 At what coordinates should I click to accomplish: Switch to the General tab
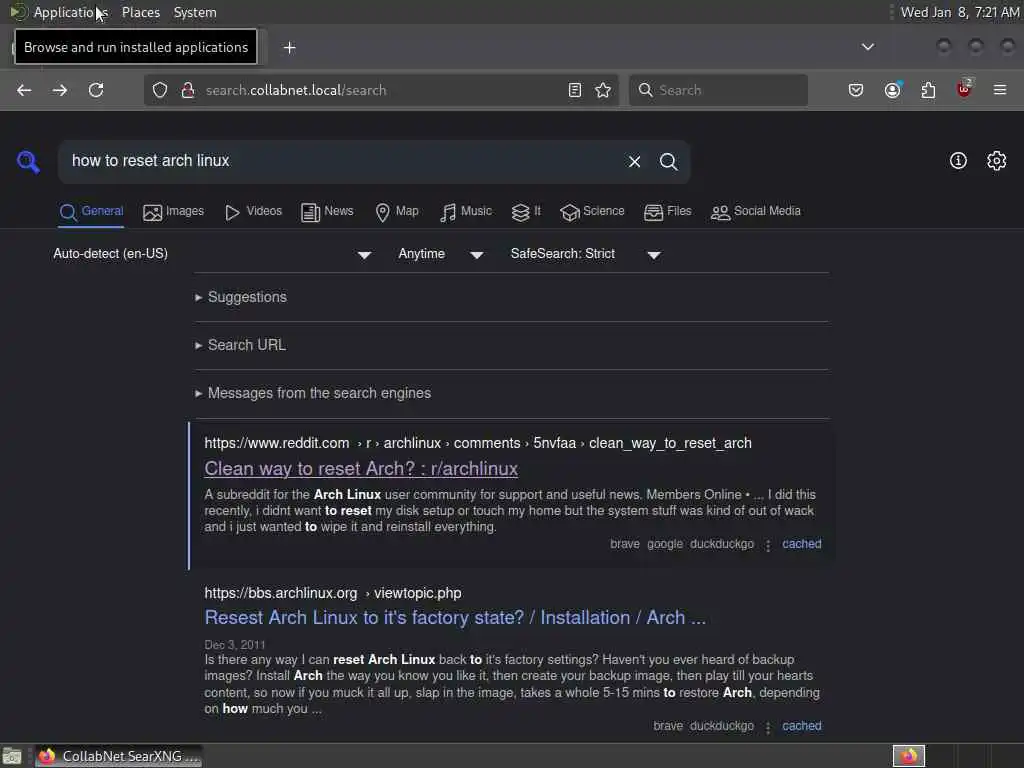coord(91,212)
